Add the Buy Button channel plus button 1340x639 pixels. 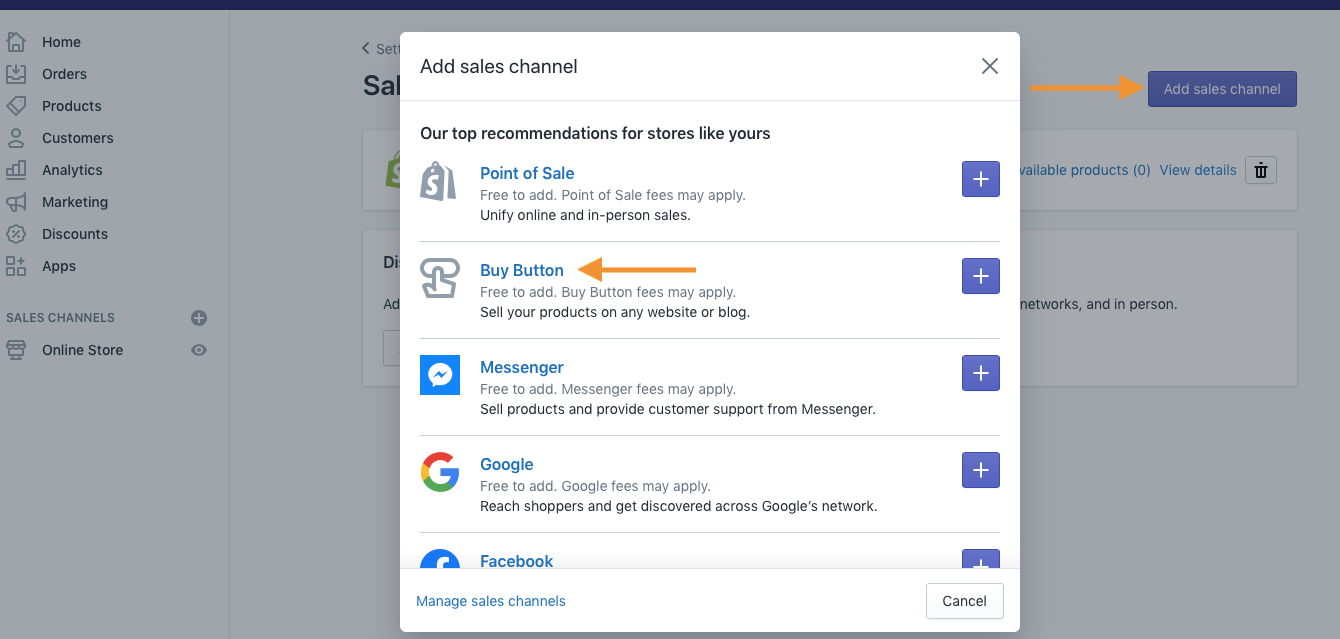tap(980, 276)
